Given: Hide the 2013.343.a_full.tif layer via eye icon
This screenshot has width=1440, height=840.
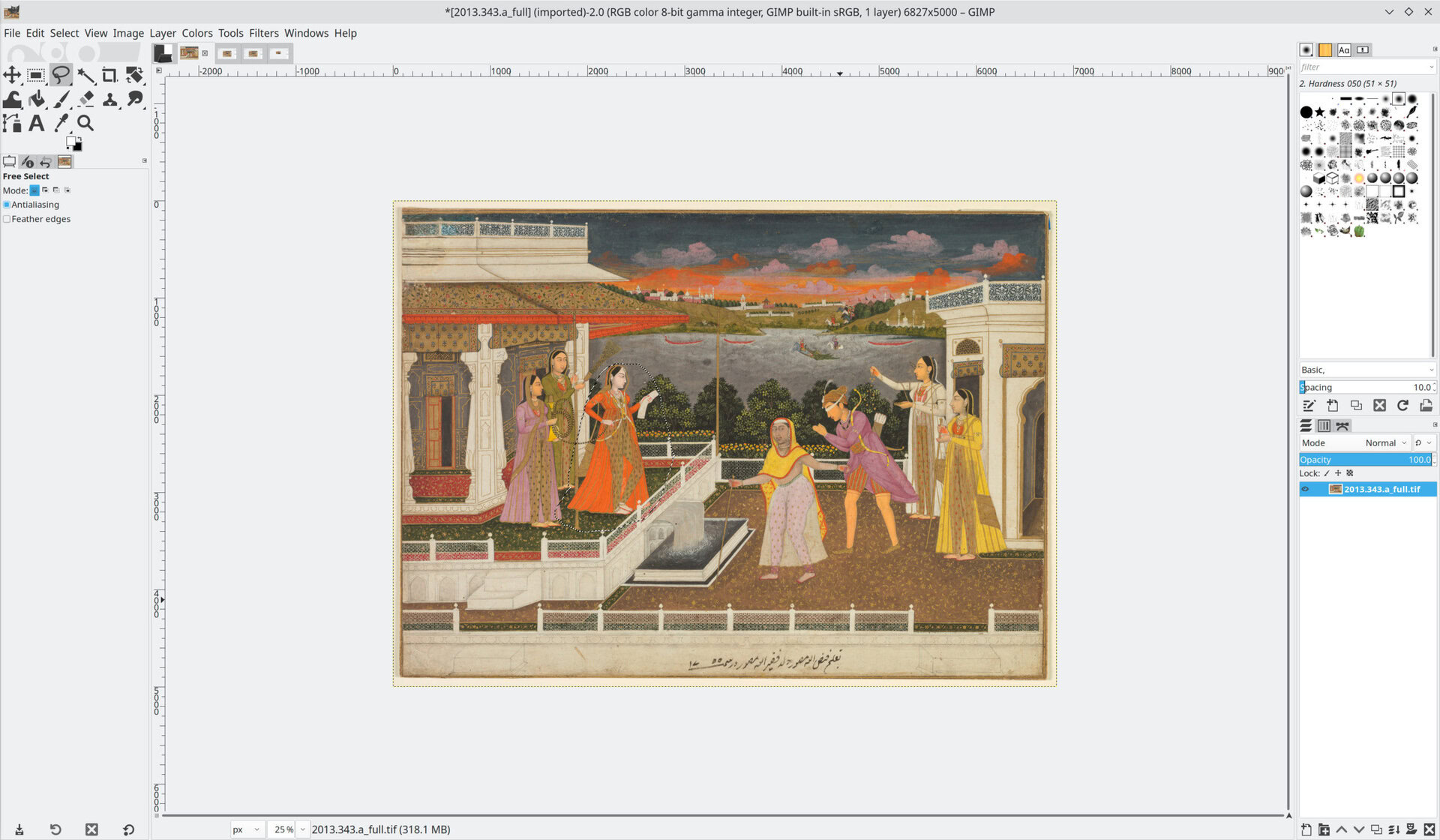Looking at the screenshot, I should tap(1305, 489).
